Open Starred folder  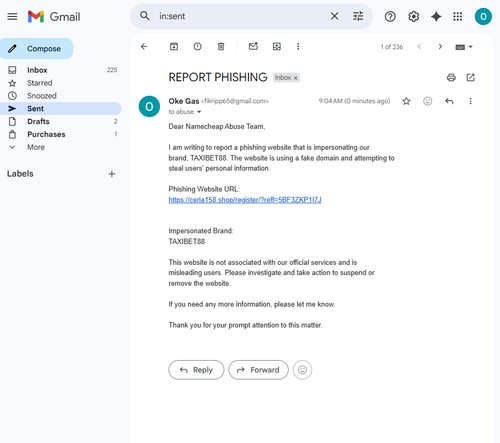[x=61, y=83]
